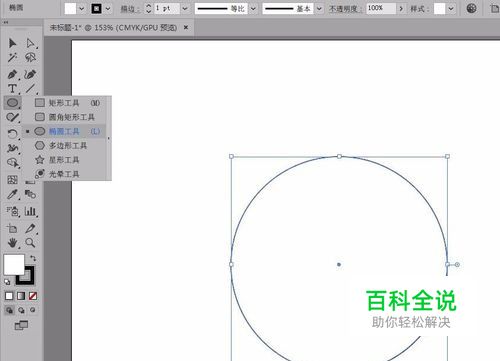Collapse the toolbar with double arrows

pyautogui.click(x=6, y=23)
